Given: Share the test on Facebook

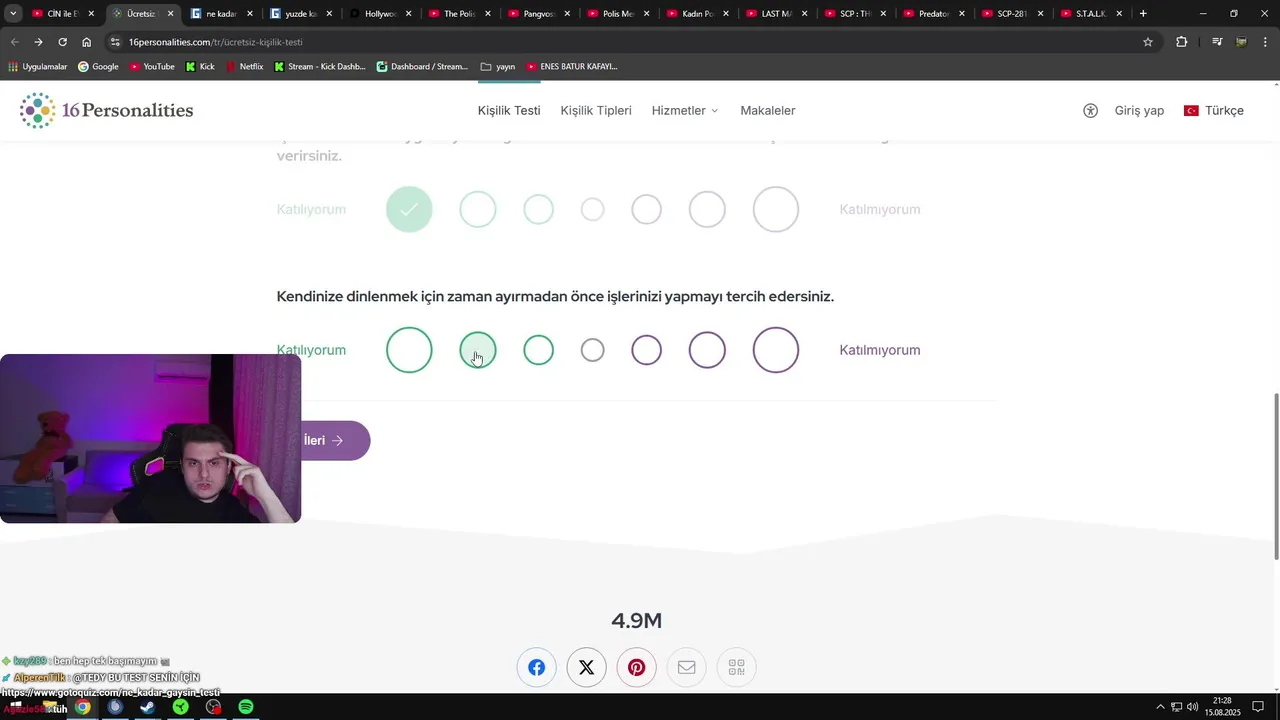Looking at the screenshot, I should pyautogui.click(x=537, y=667).
